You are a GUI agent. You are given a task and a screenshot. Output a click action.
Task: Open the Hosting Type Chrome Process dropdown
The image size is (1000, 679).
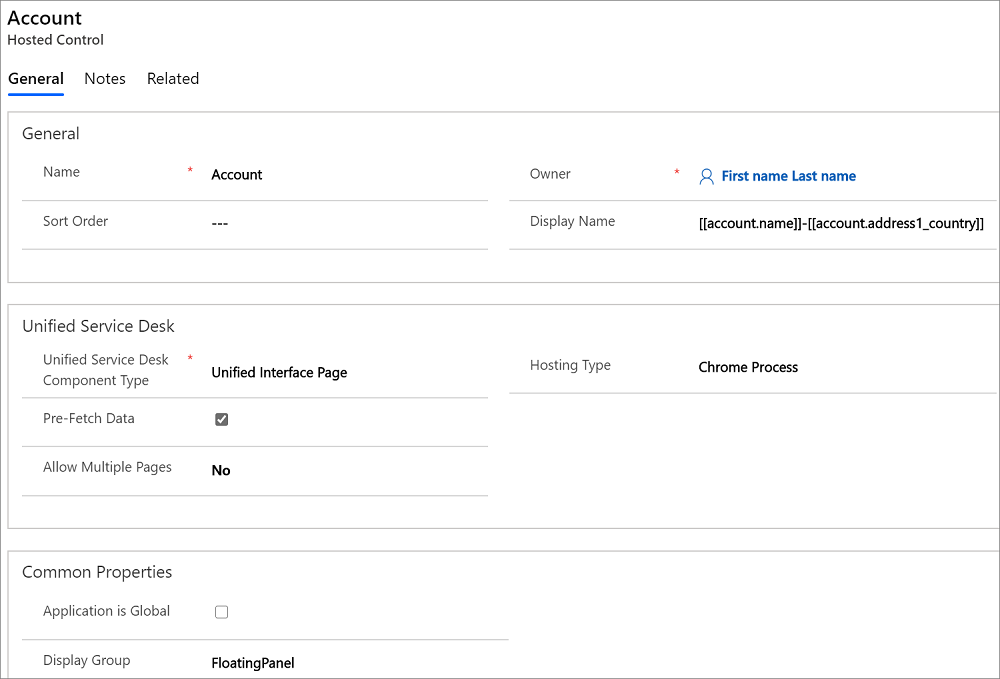point(748,367)
